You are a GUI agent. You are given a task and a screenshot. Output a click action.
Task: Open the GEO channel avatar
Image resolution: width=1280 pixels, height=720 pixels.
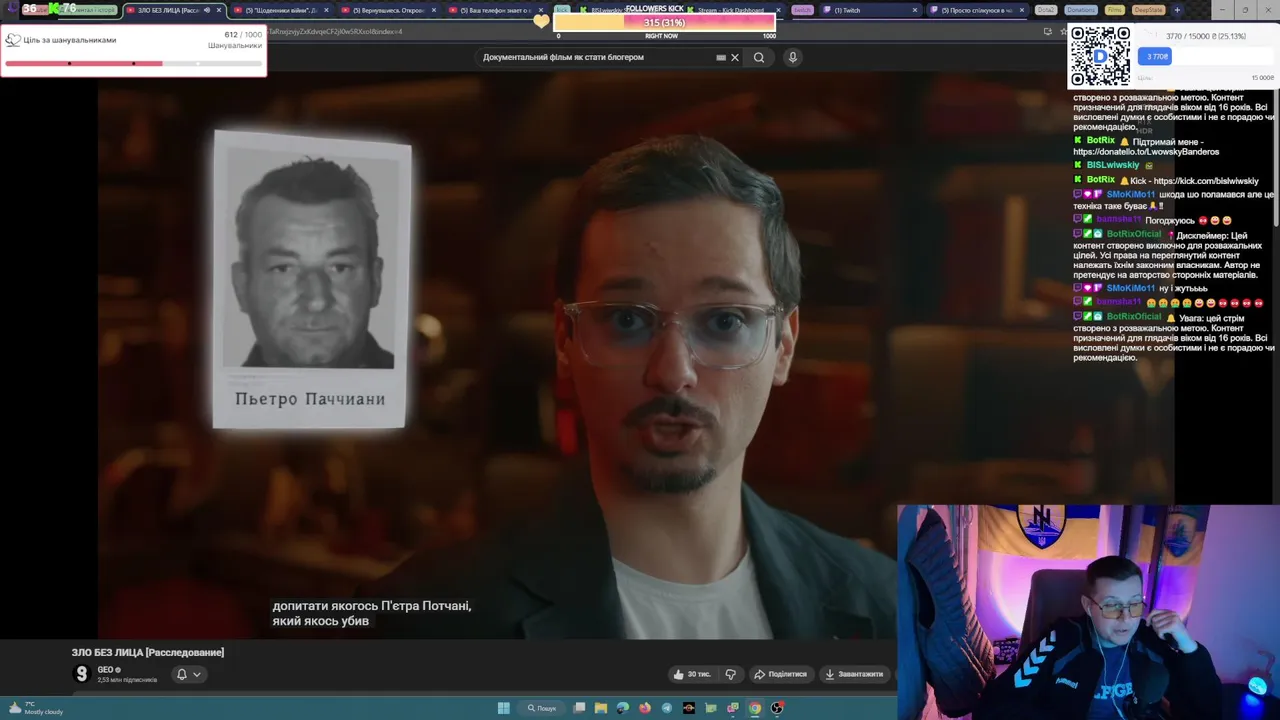(x=82, y=674)
